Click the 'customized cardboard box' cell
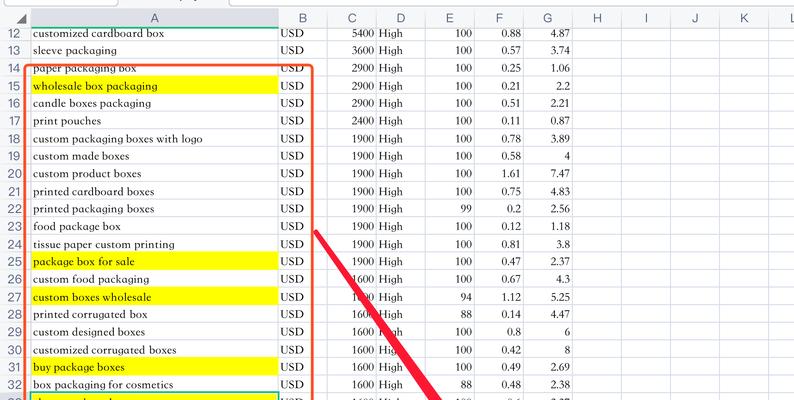The height and width of the screenshot is (400, 794). 154,33
